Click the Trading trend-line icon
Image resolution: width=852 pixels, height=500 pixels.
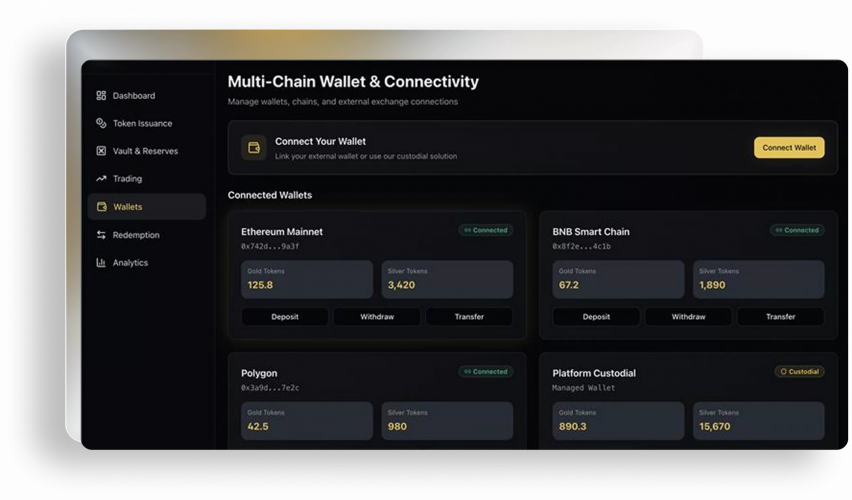[x=101, y=179]
